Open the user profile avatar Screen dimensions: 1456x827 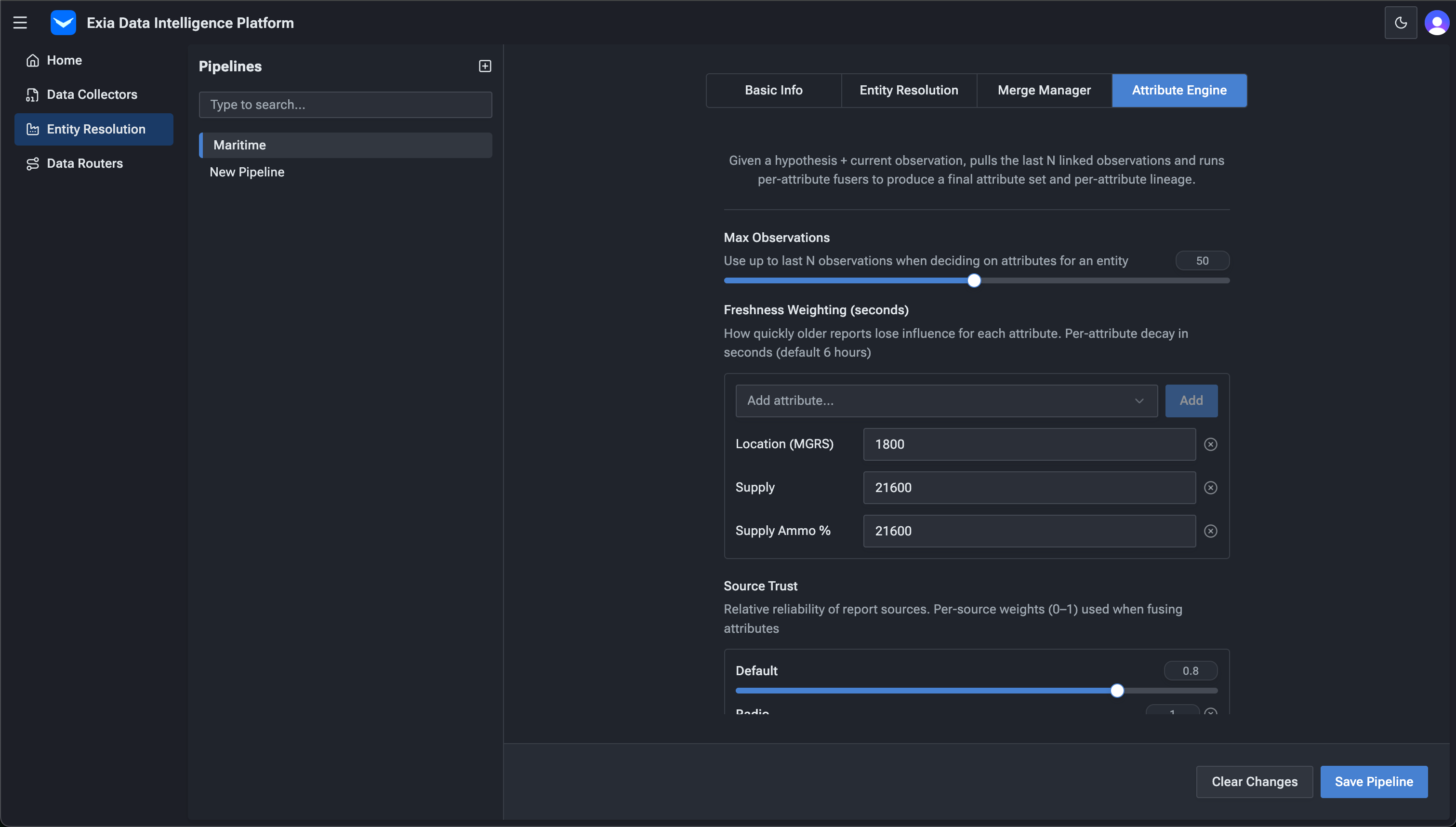1437,23
